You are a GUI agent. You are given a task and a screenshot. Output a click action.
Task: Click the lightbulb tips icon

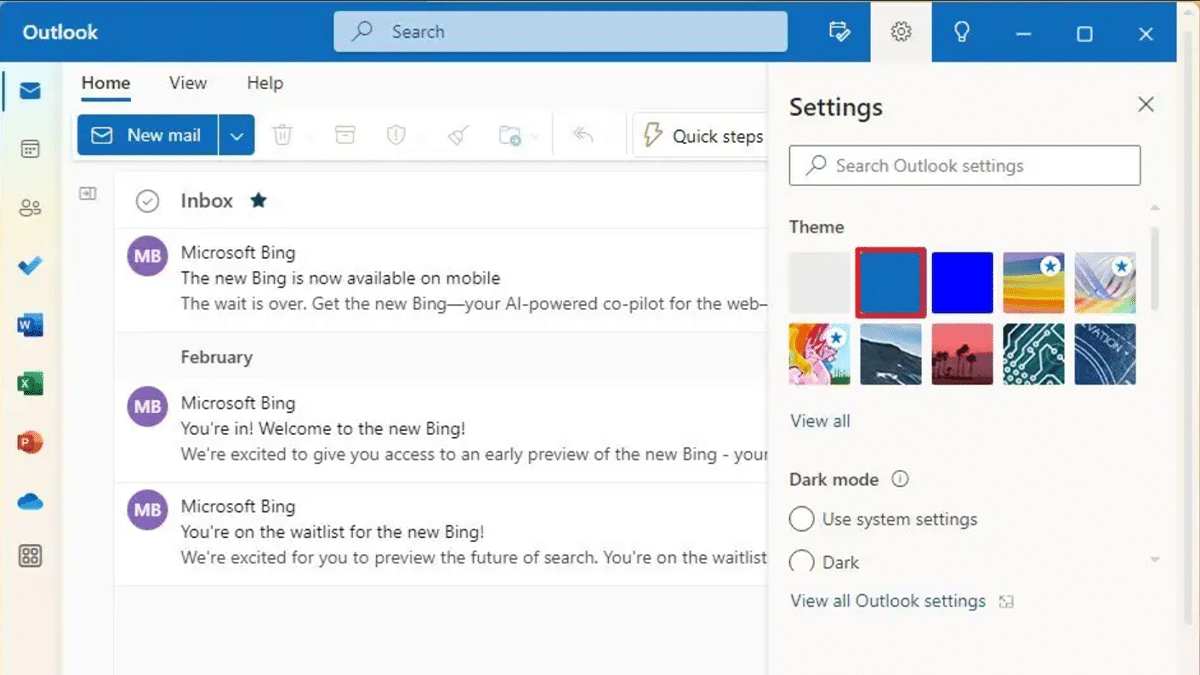[962, 32]
